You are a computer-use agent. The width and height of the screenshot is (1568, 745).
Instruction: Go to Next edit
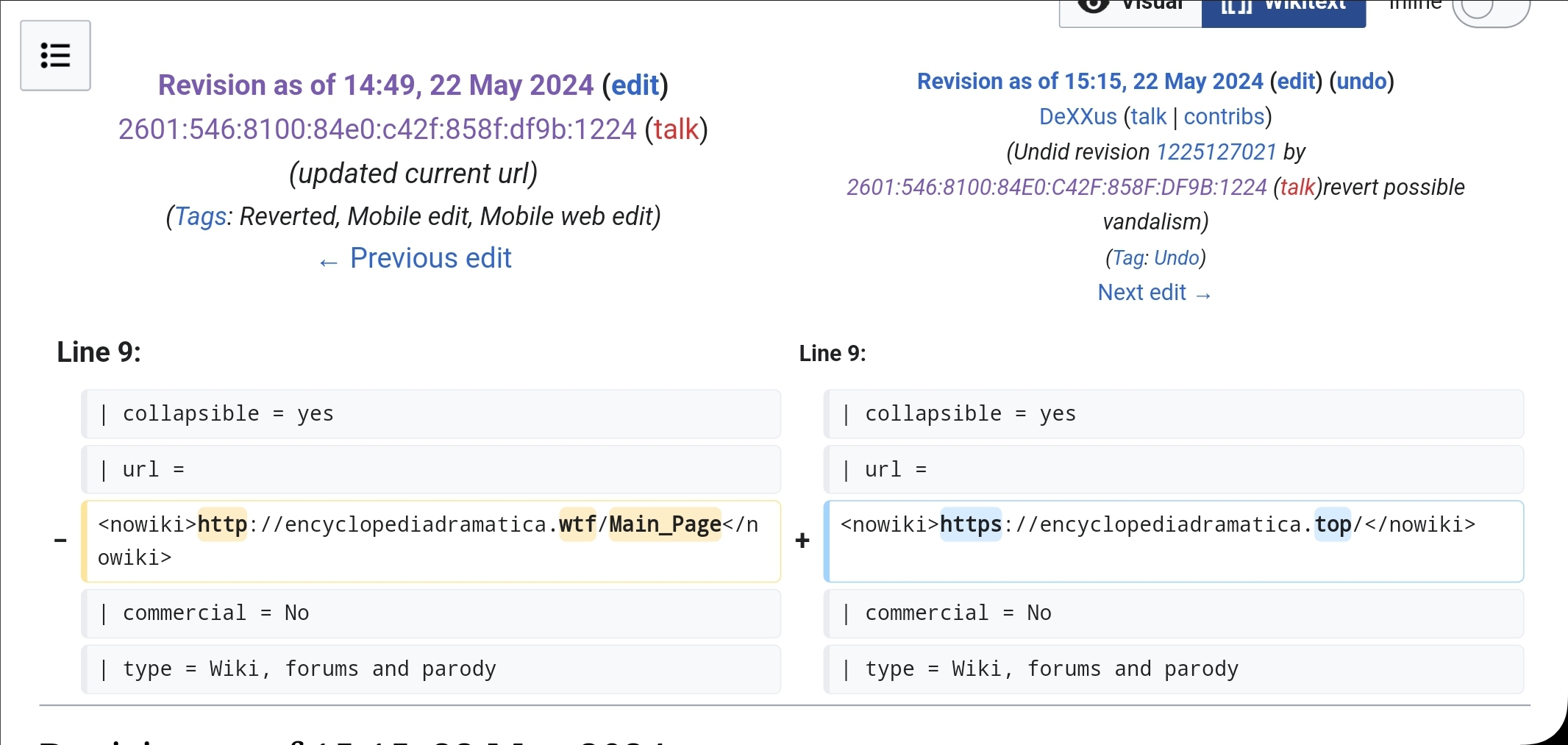1154,293
